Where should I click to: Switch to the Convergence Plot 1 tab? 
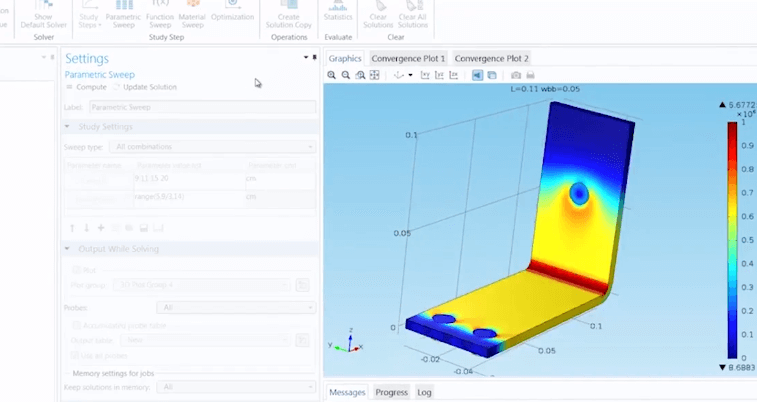410,59
